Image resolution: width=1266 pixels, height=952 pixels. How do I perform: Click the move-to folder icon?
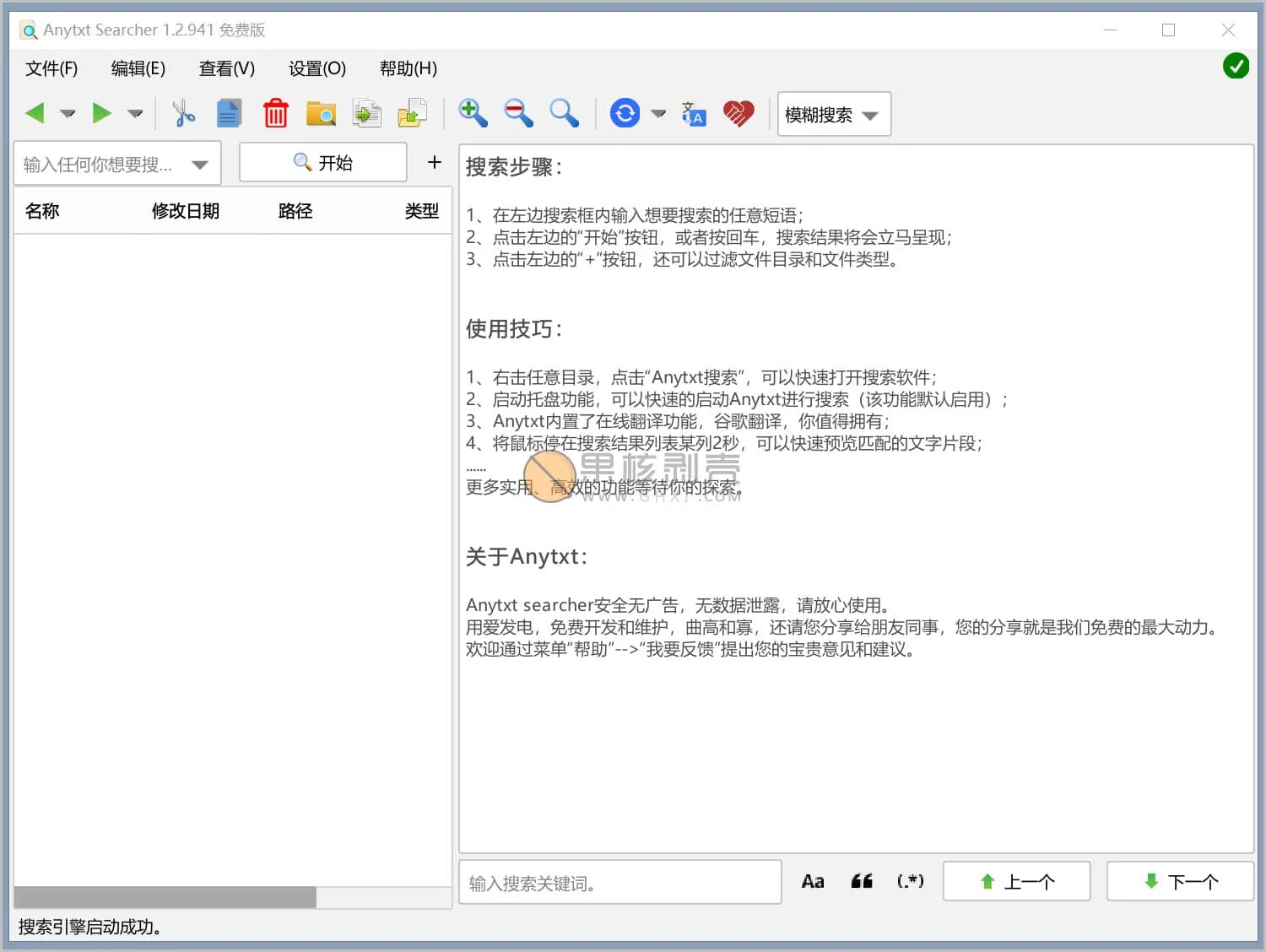click(x=413, y=113)
